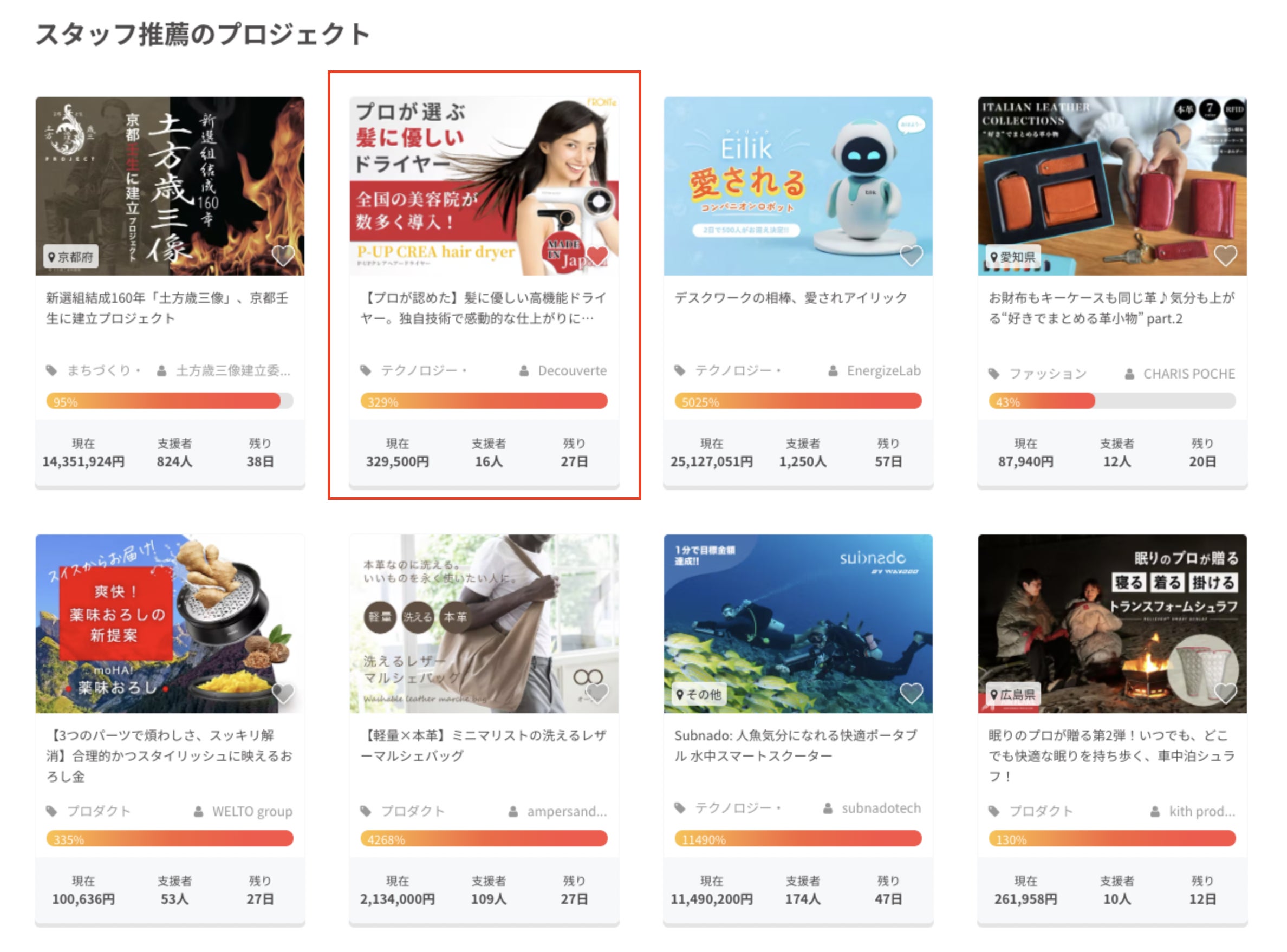Favorite the トランスフォームシュラフ project

[1225, 693]
